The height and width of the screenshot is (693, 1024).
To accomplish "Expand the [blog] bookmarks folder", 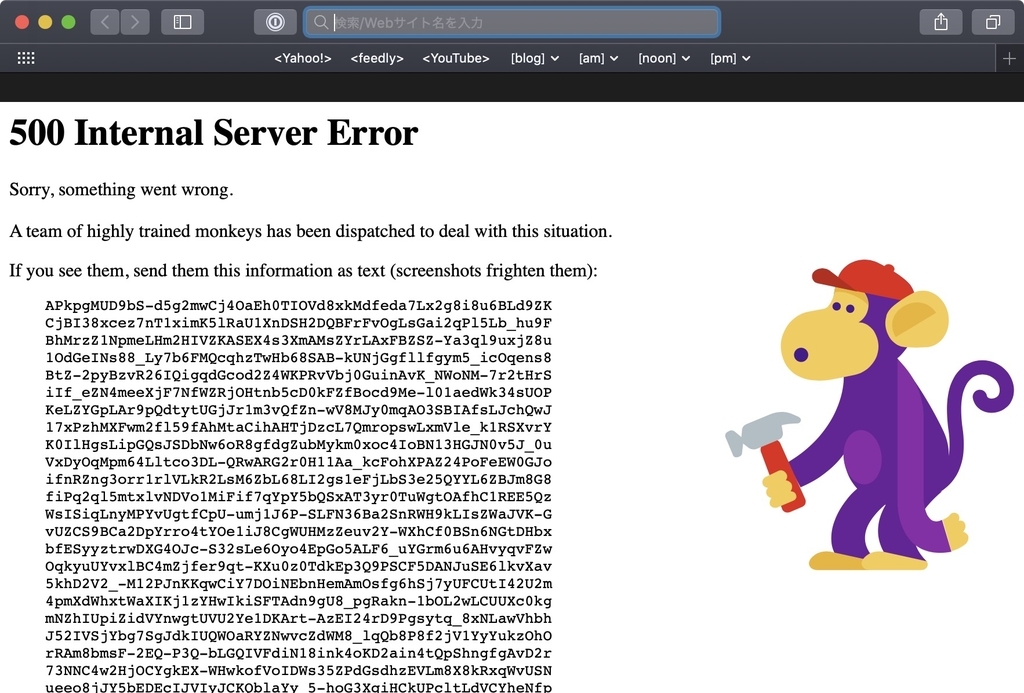I will tap(535, 58).
